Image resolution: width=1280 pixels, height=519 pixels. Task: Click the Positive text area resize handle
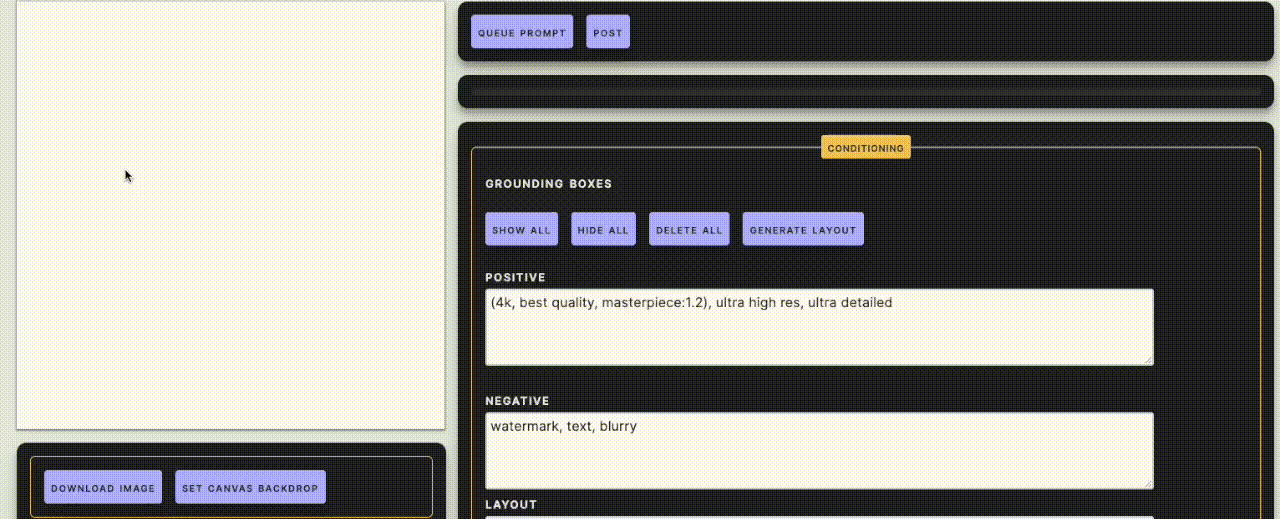pos(1148,359)
